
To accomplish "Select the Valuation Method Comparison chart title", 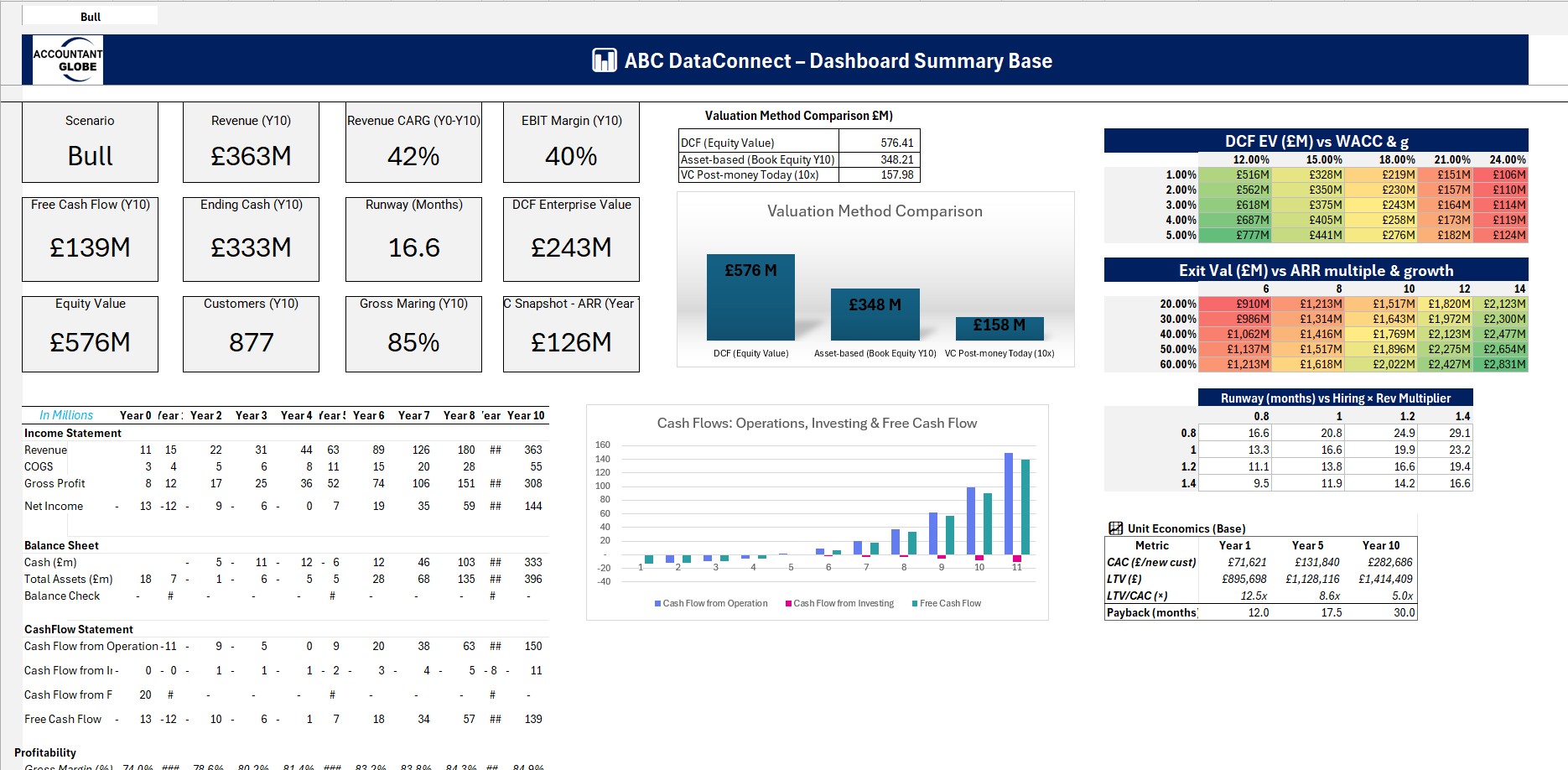I will coord(875,211).
